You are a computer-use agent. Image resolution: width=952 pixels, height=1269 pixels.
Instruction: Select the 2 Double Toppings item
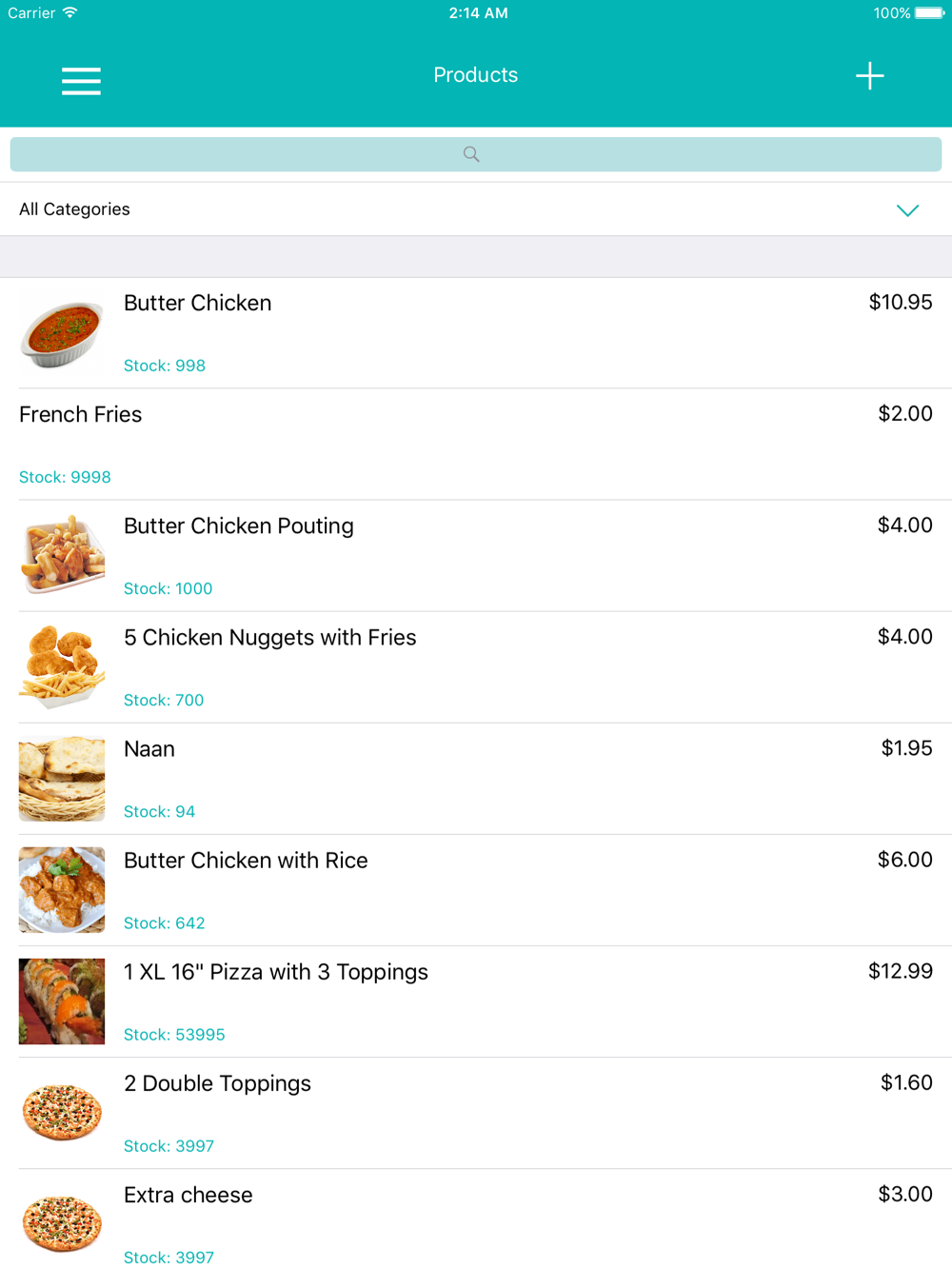coord(476,1113)
